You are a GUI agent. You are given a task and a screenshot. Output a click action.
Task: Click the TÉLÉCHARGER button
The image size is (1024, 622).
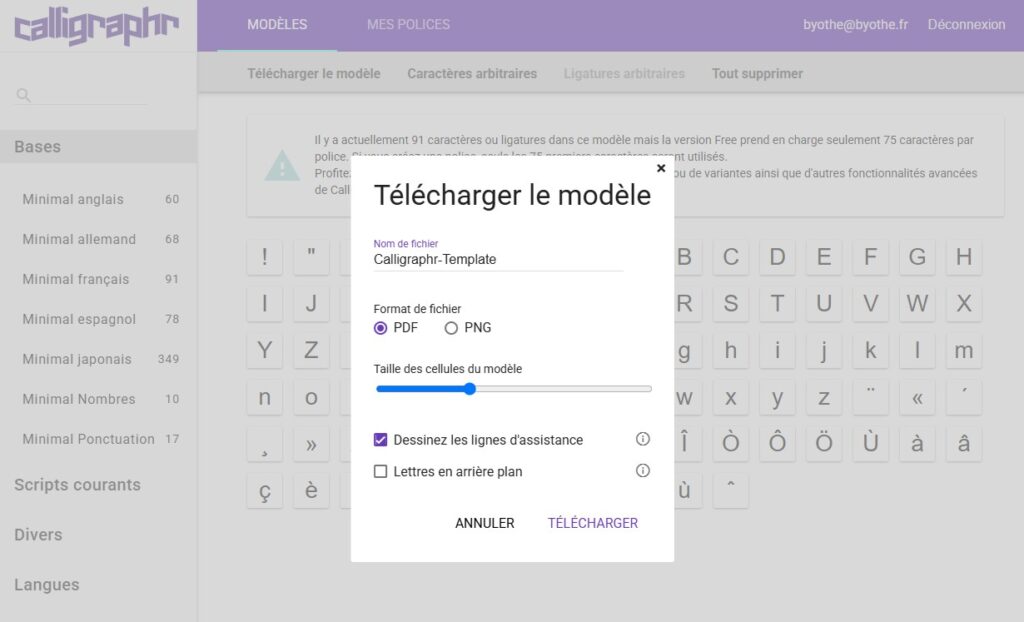592,523
